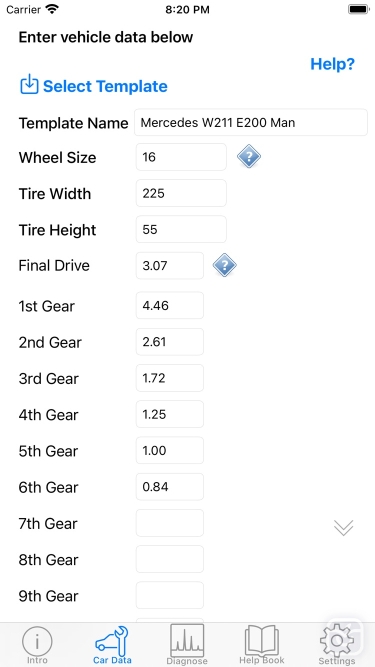Open the Intro info tab
Screen dimensions: 375x667
pos(37,645)
